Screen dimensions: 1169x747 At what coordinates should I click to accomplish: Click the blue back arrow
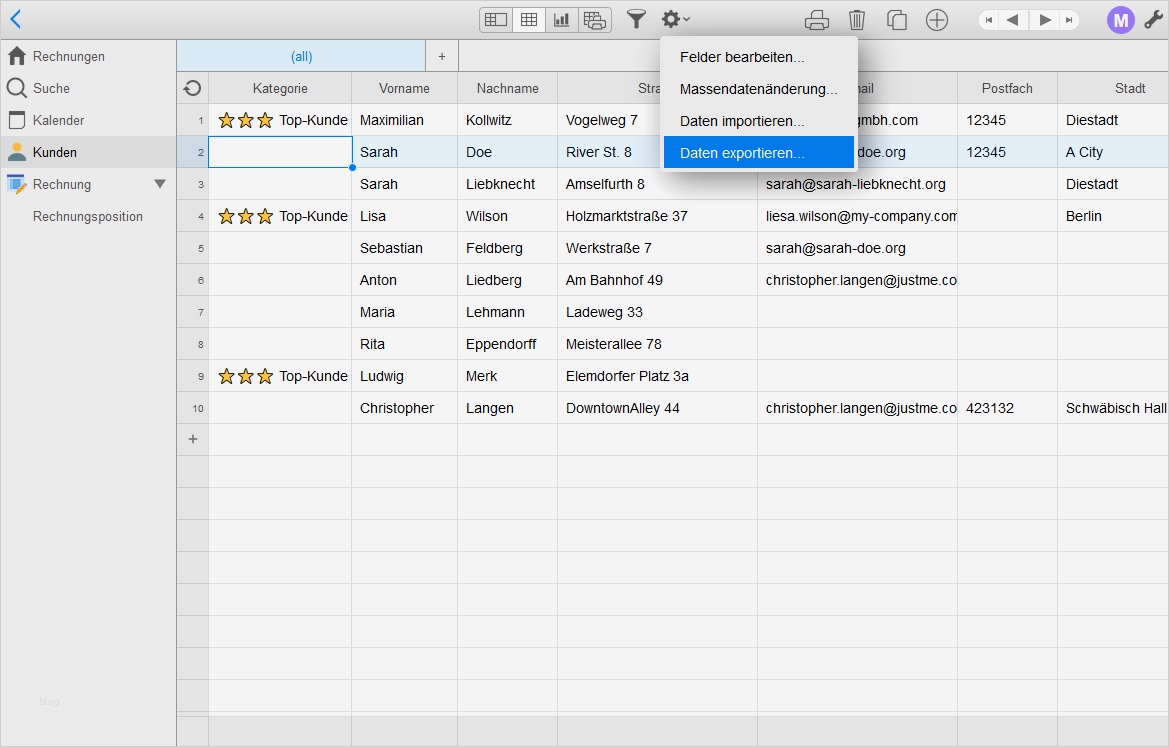(15, 19)
